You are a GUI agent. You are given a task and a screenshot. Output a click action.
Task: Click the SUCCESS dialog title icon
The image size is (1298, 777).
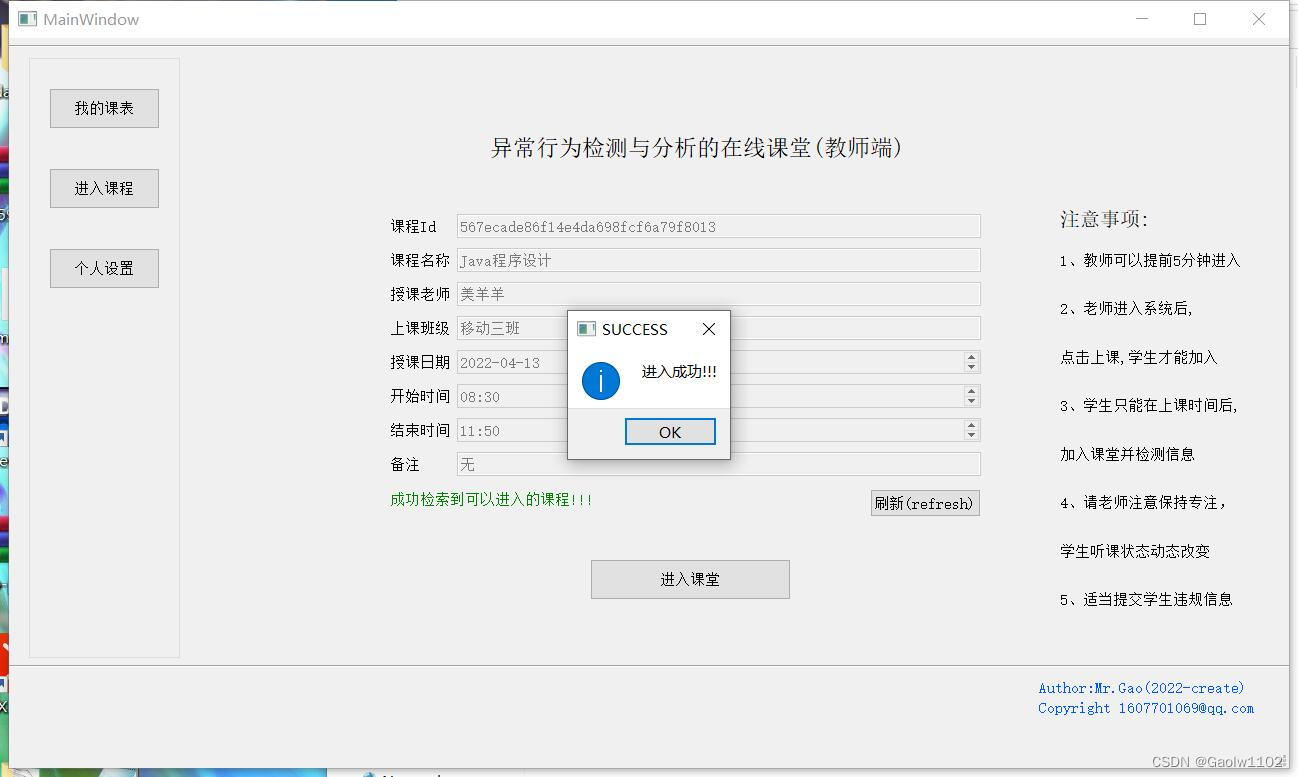[x=587, y=329]
